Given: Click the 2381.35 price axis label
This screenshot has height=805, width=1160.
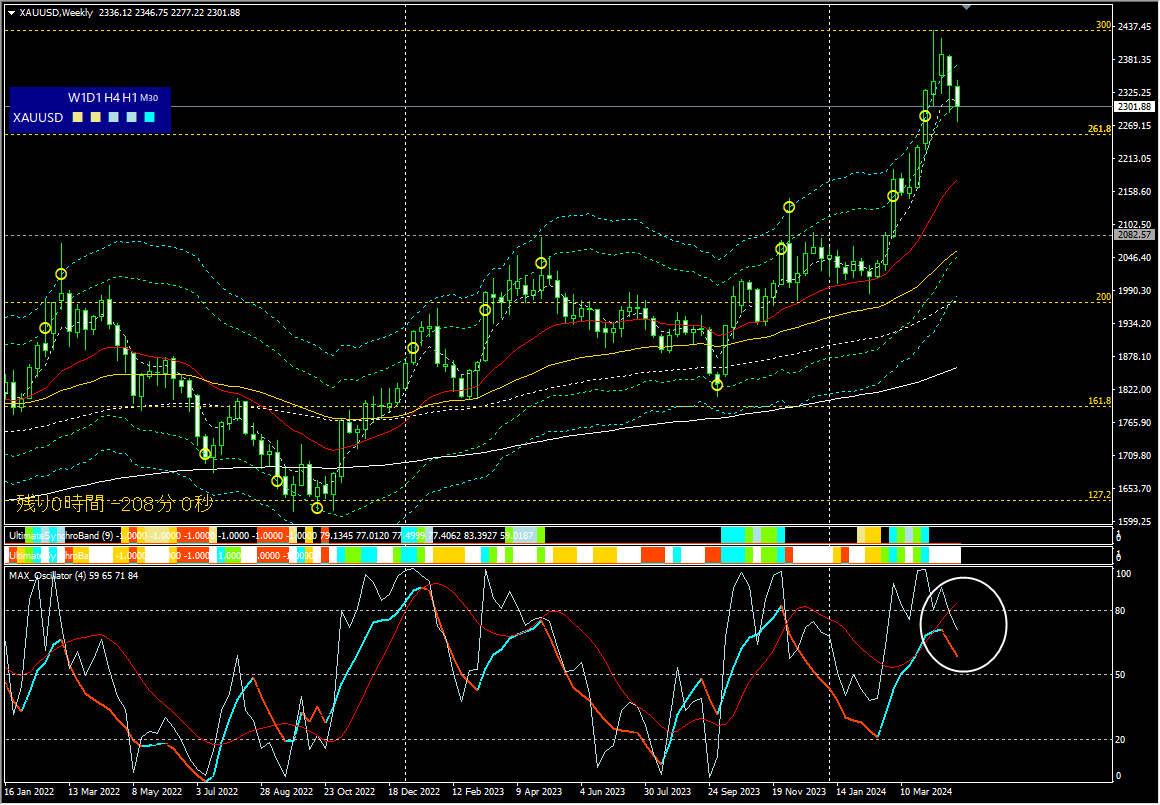Looking at the screenshot, I should pyautogui.click(x=1135, y=60).
